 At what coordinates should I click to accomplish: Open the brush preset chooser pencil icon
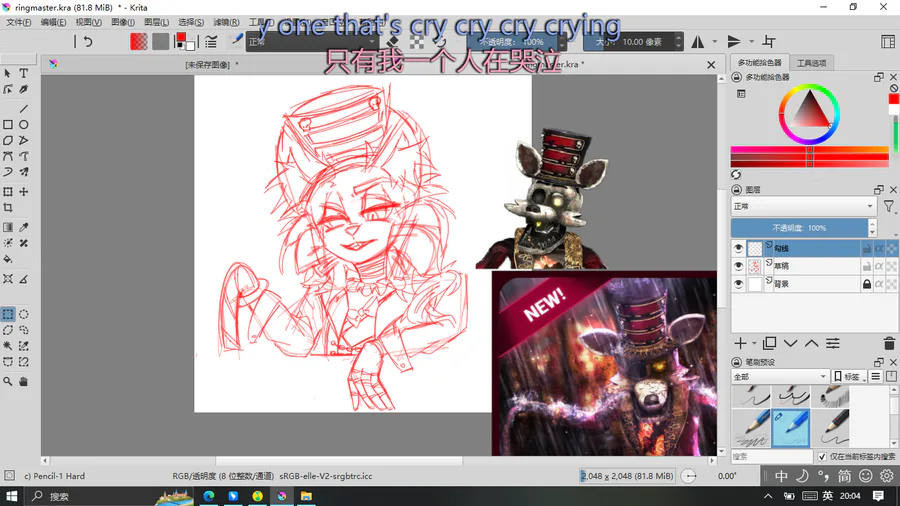click(236, 41)
